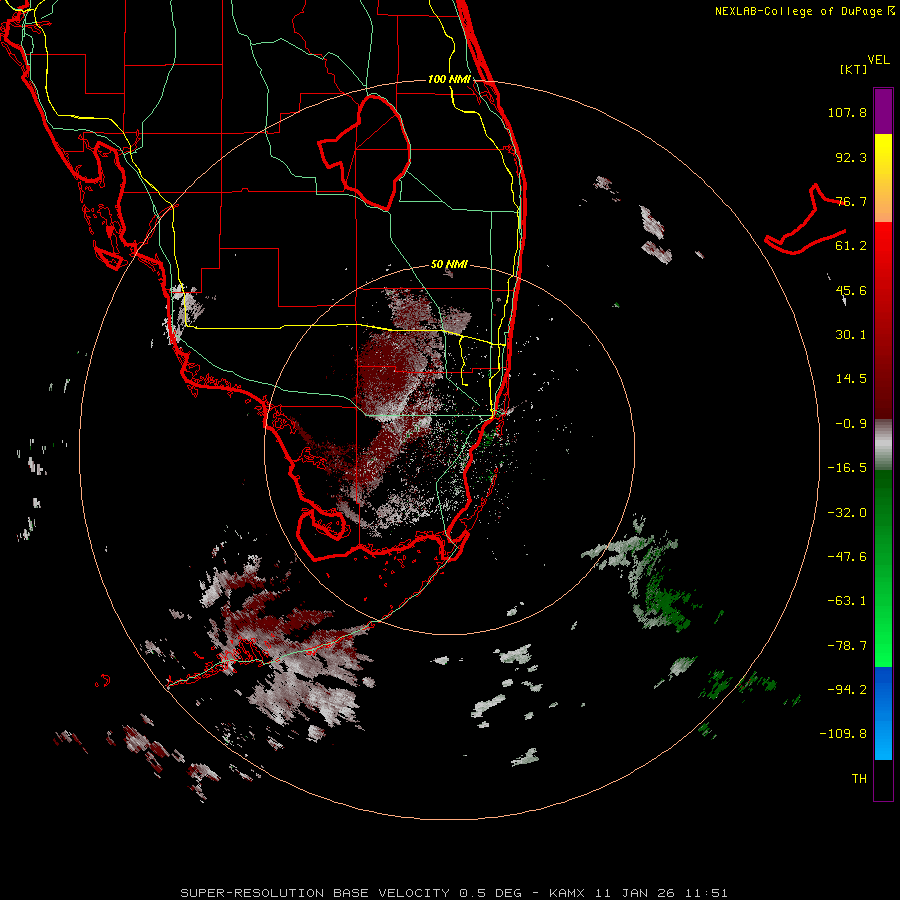Click the Lake Okeechobee outline on the map

[x=365, y=152]
